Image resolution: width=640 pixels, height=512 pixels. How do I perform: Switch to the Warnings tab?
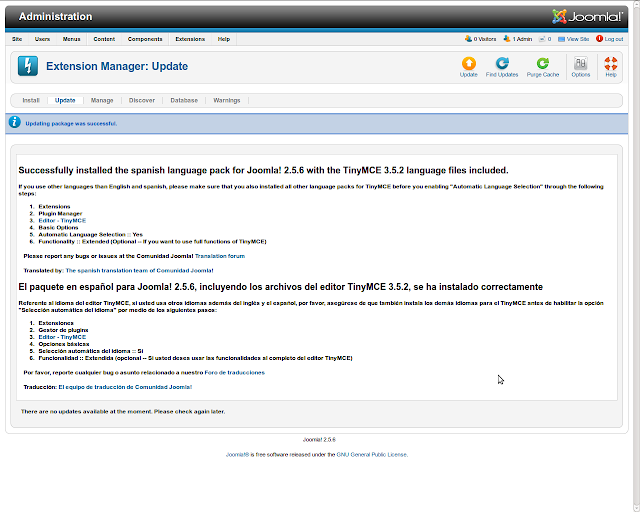pyautogui.click(x=227, y=100)
